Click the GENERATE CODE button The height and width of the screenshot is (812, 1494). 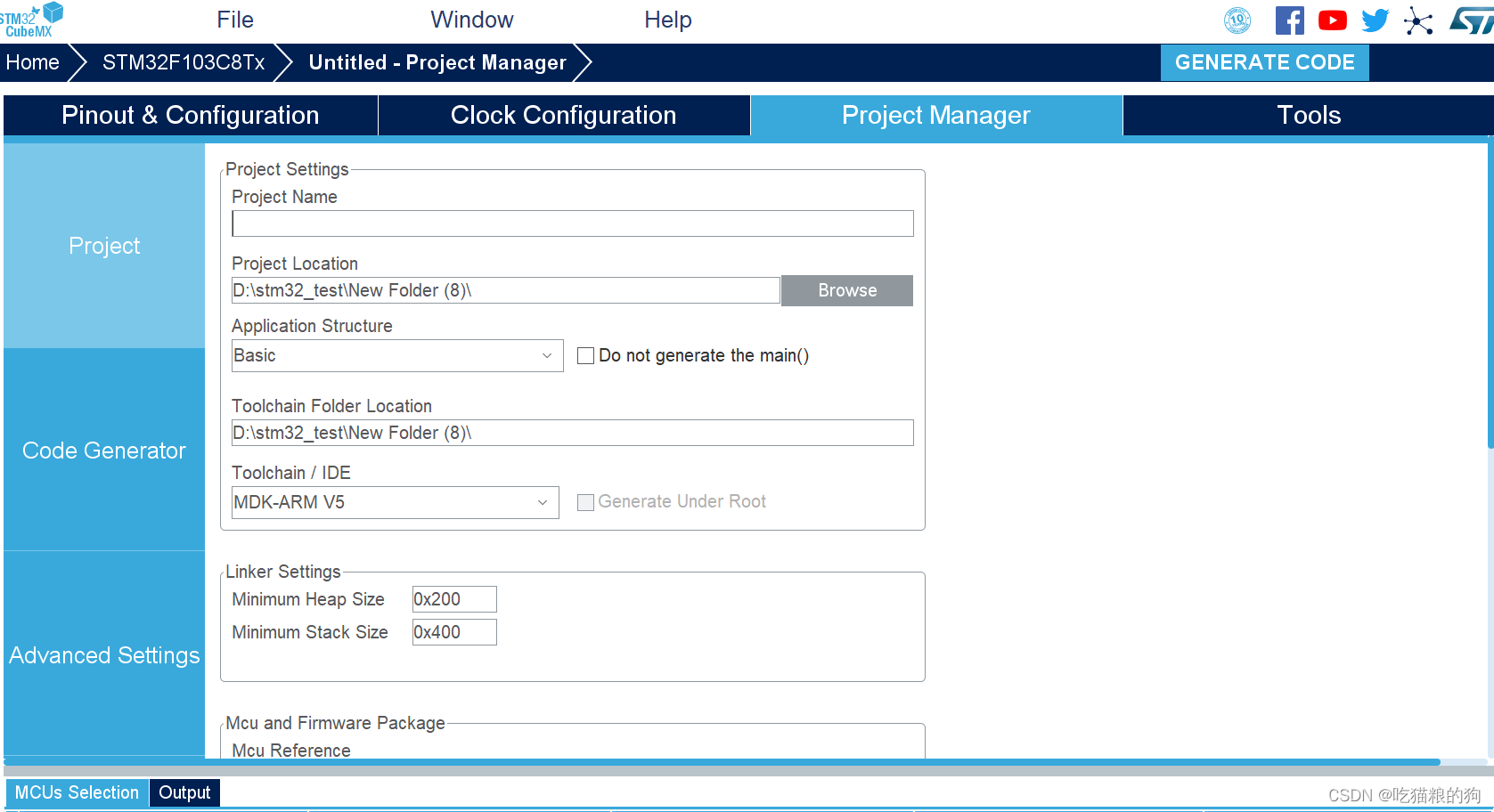point(1264,62)
